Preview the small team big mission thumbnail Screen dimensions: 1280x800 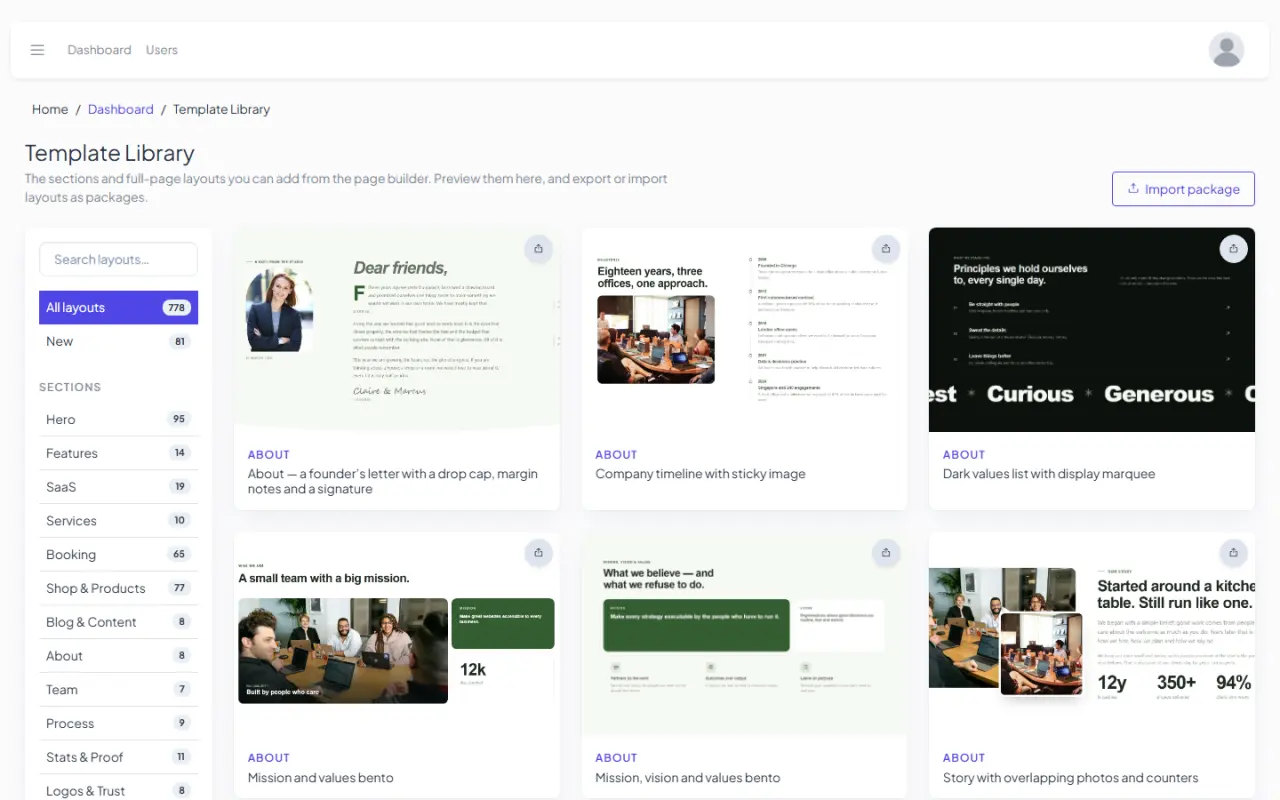click(x=397, y=634)
